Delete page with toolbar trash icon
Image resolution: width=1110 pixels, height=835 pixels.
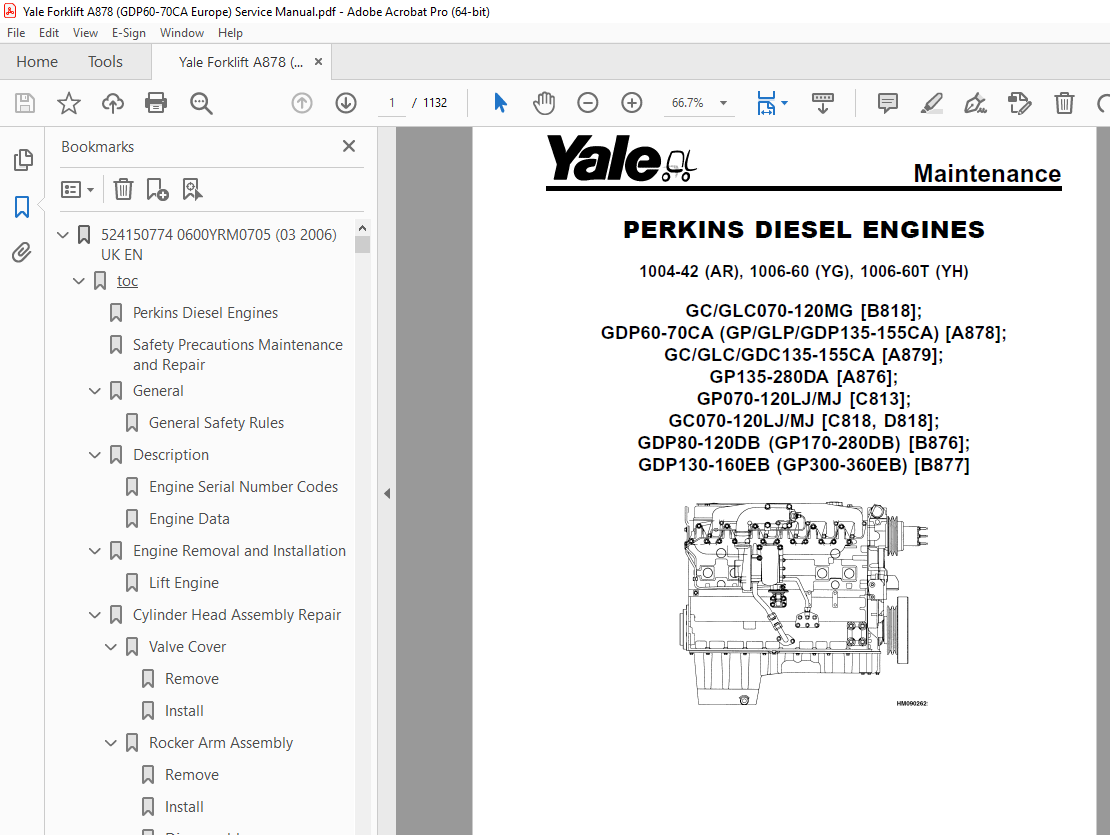1064,103
